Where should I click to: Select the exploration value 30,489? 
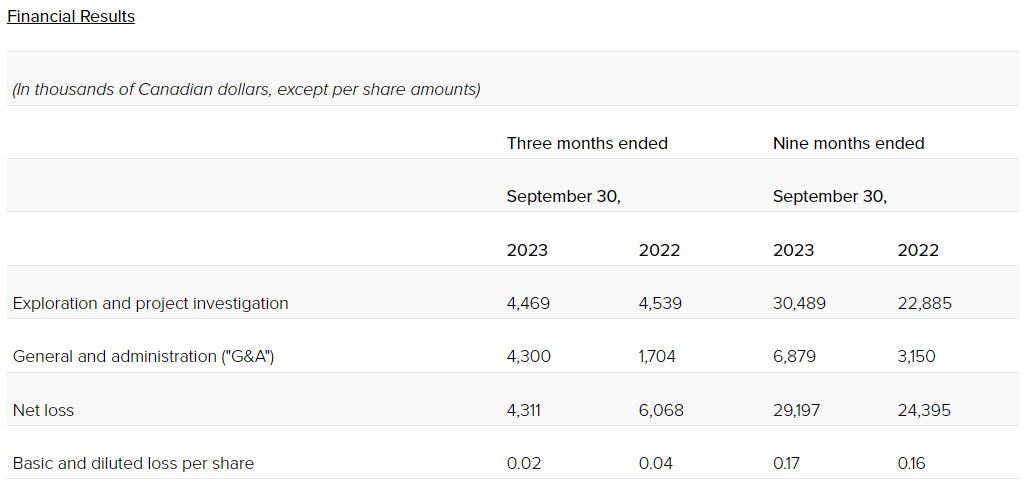pos(799,303)
